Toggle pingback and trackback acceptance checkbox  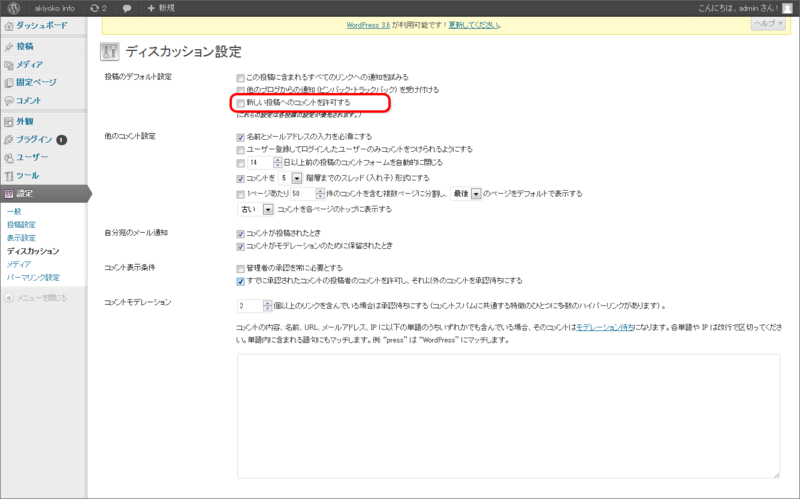click(x=240, y=90)
